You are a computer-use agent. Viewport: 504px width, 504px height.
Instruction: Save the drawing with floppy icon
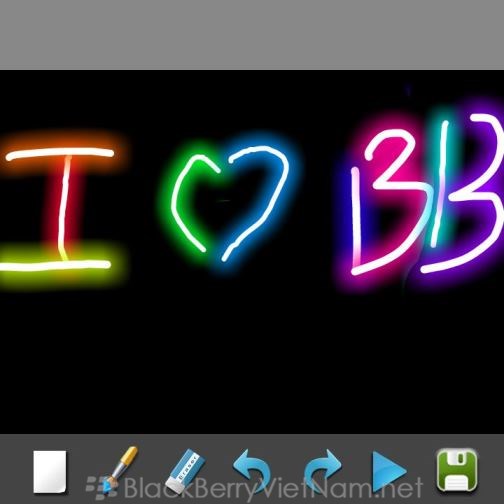pyautogui.click(x=457, y=470)
